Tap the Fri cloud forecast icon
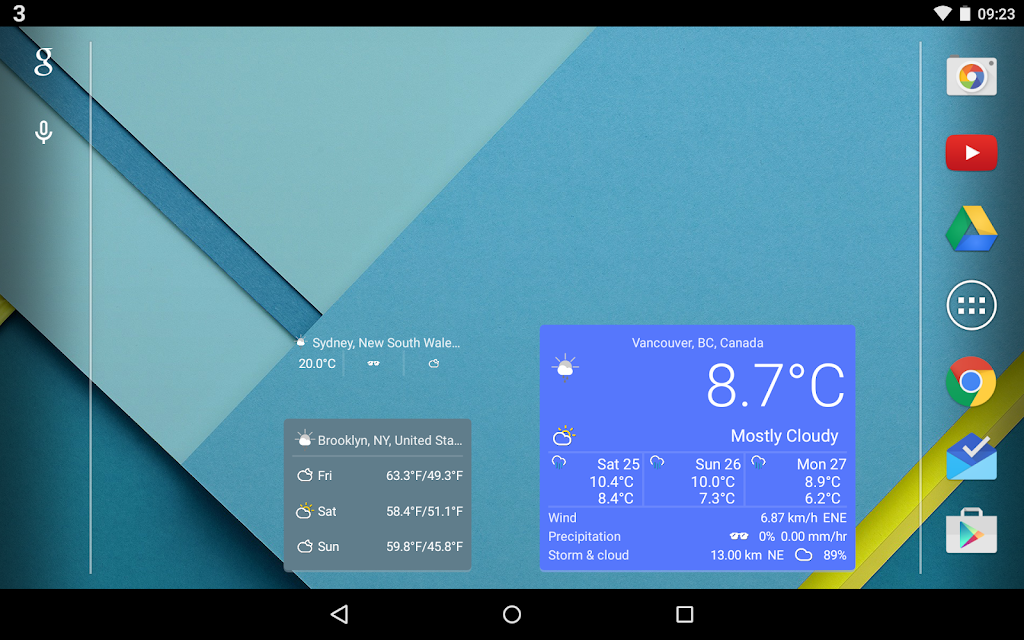This screenshot has height=640, width=1024. click(304, 475)
